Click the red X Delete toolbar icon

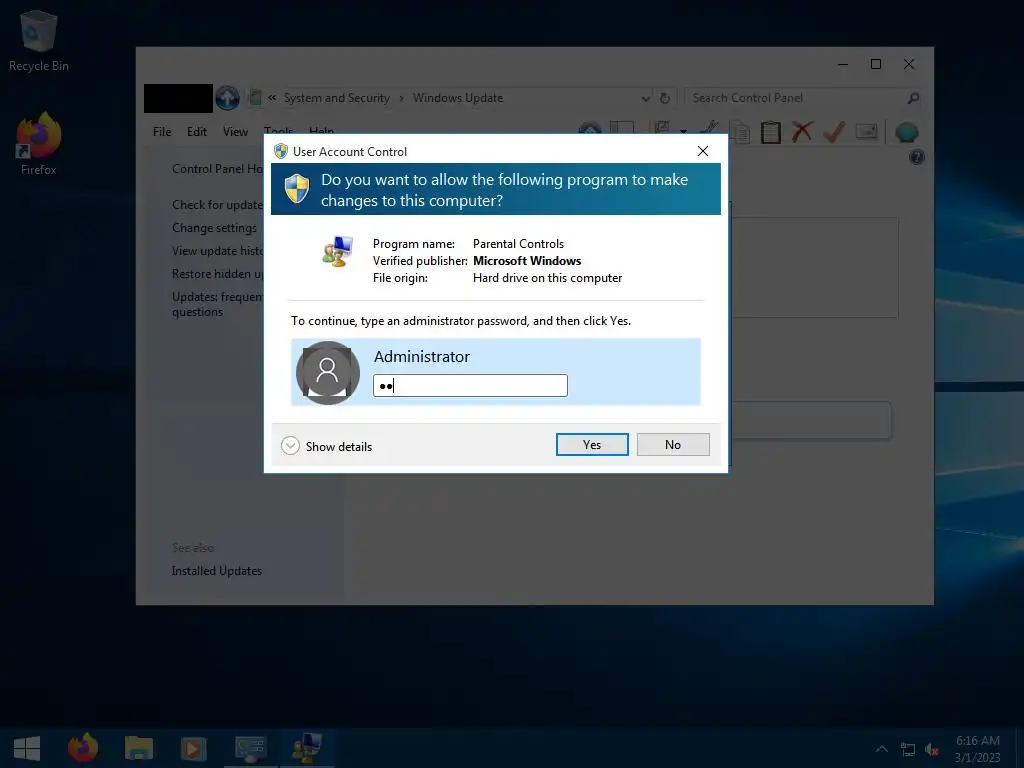[802, 132]
